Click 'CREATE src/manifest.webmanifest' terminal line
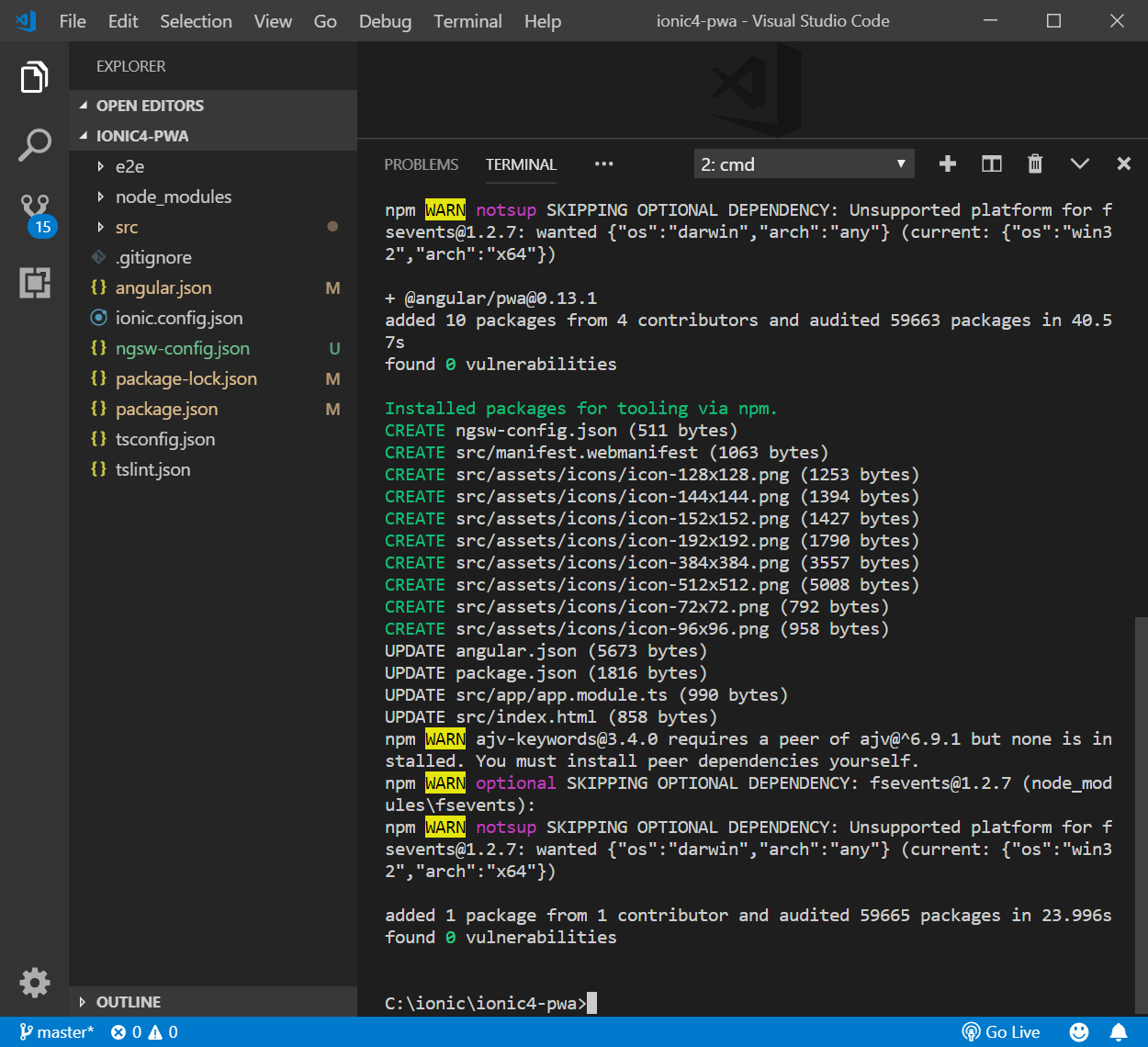The width and height of the screenshot is (1148, 1047). click(x=606, y=453)
